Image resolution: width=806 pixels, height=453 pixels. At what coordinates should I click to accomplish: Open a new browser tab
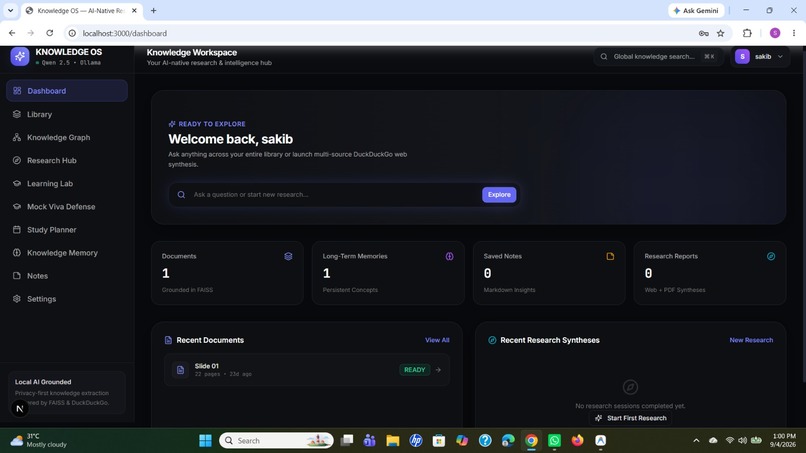153,10
